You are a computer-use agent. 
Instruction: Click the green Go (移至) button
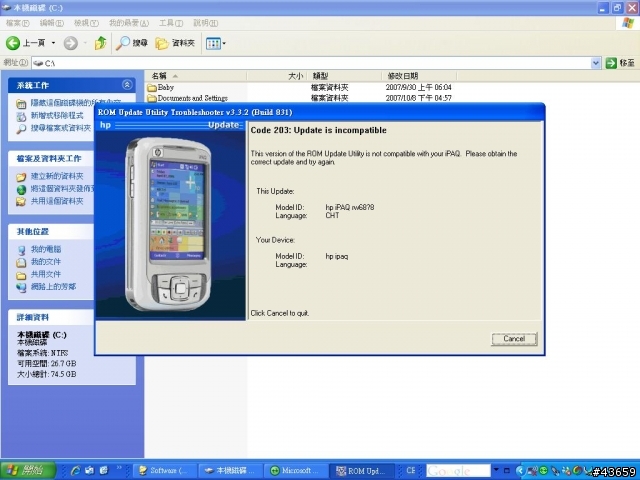[620, 63]
